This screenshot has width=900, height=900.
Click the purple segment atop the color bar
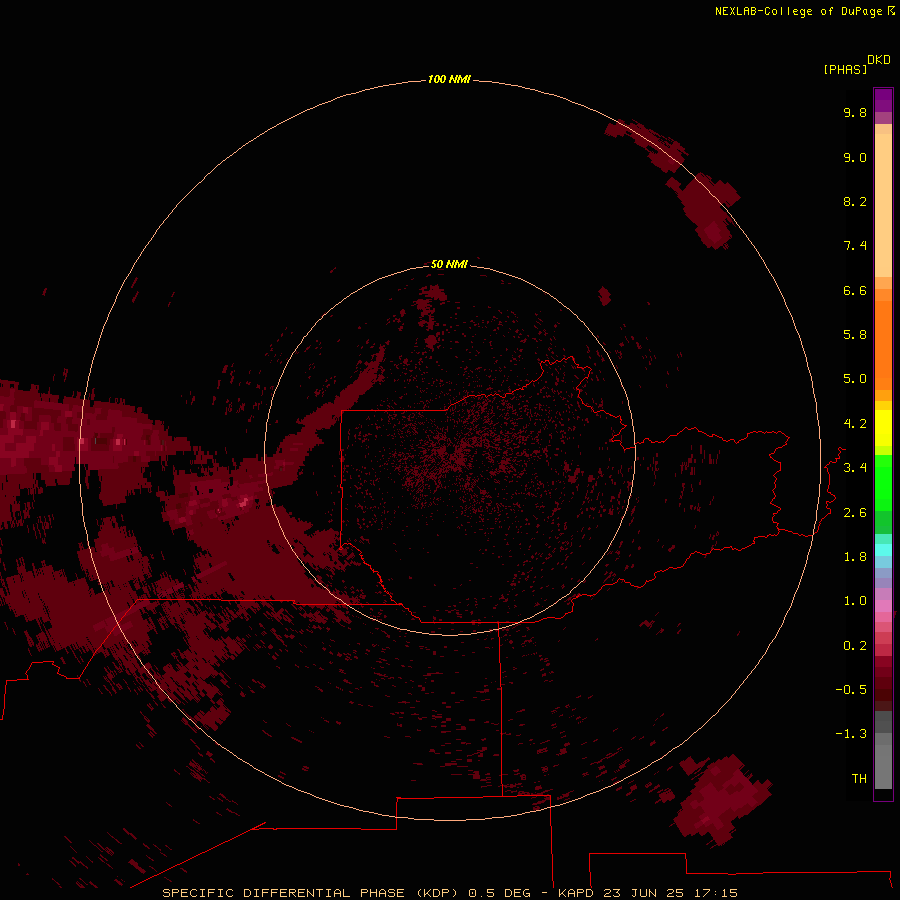(x=883, y=100)
